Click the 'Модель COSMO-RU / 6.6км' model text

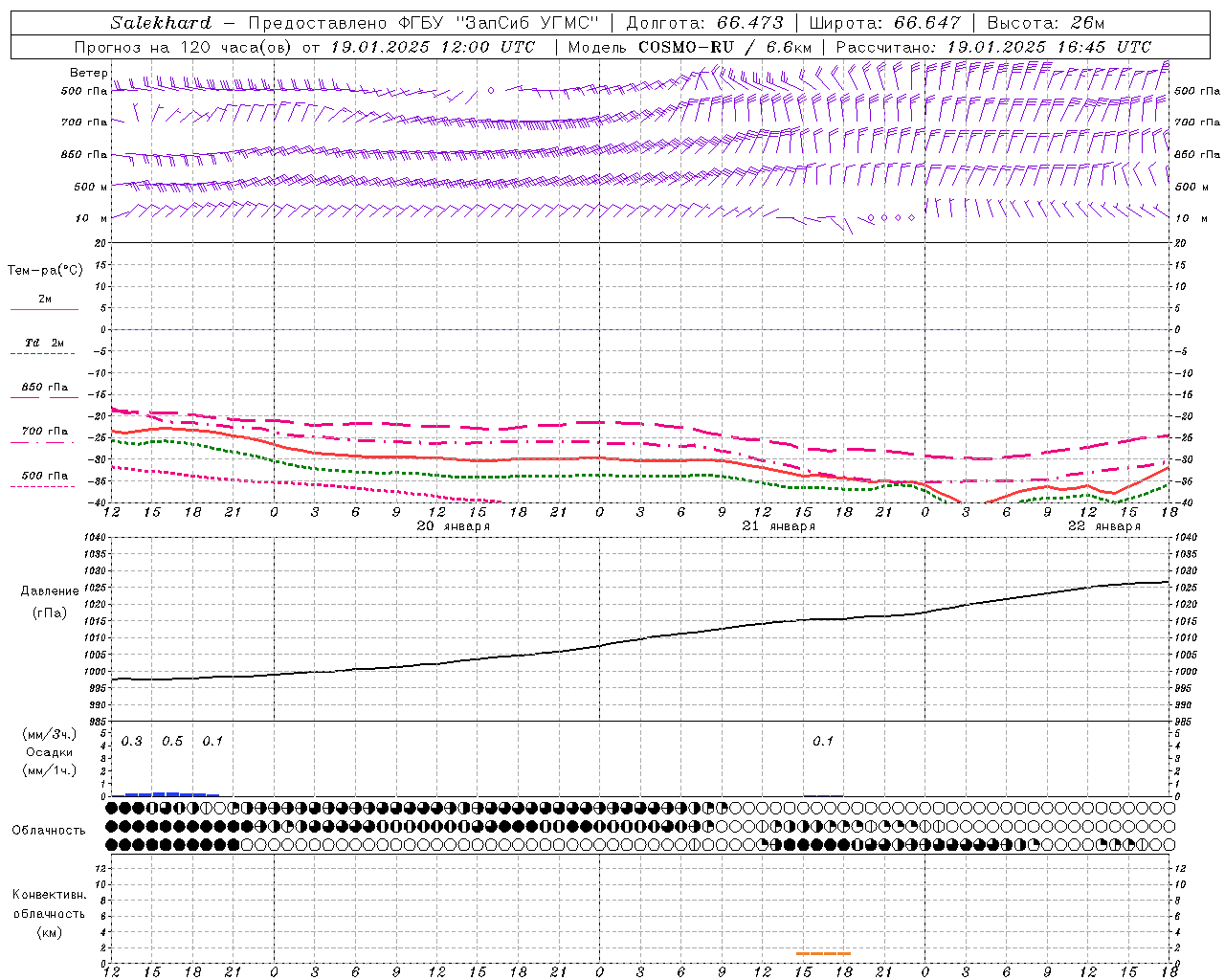(x=690, y=47)
